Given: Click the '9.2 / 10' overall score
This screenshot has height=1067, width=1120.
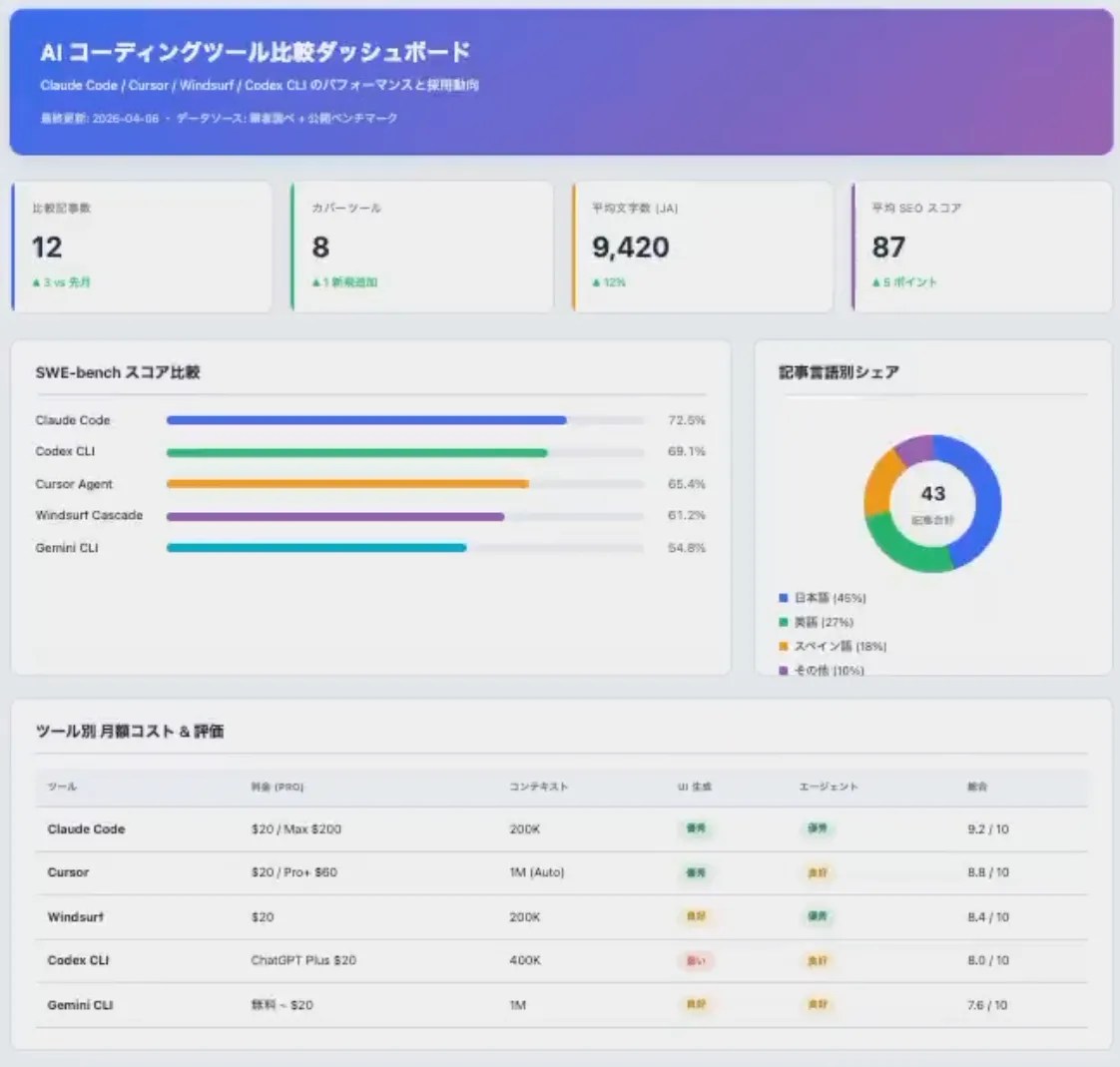Looking at the screenshot, I should [x=988, y=829].
